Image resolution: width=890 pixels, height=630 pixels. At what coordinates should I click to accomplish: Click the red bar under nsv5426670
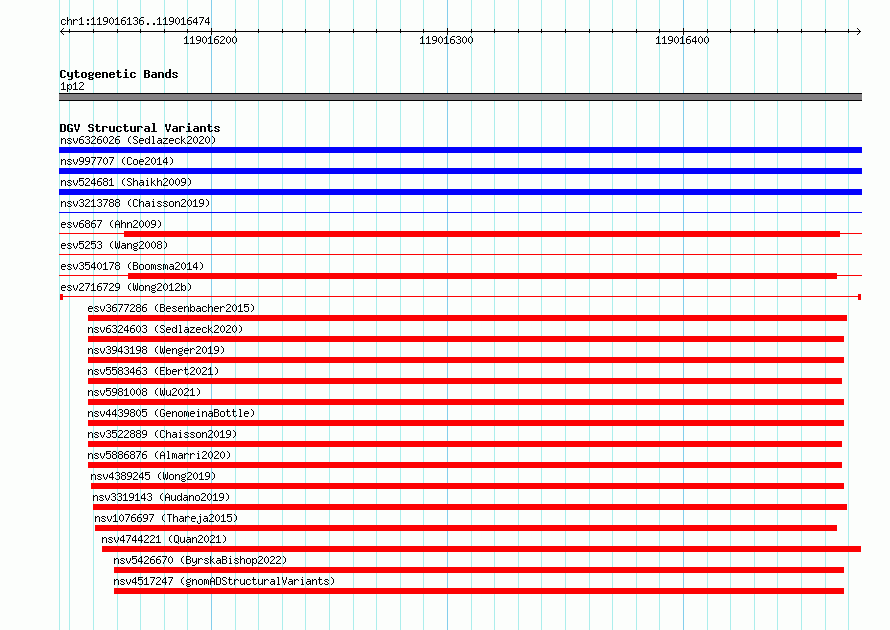point(478,570)
